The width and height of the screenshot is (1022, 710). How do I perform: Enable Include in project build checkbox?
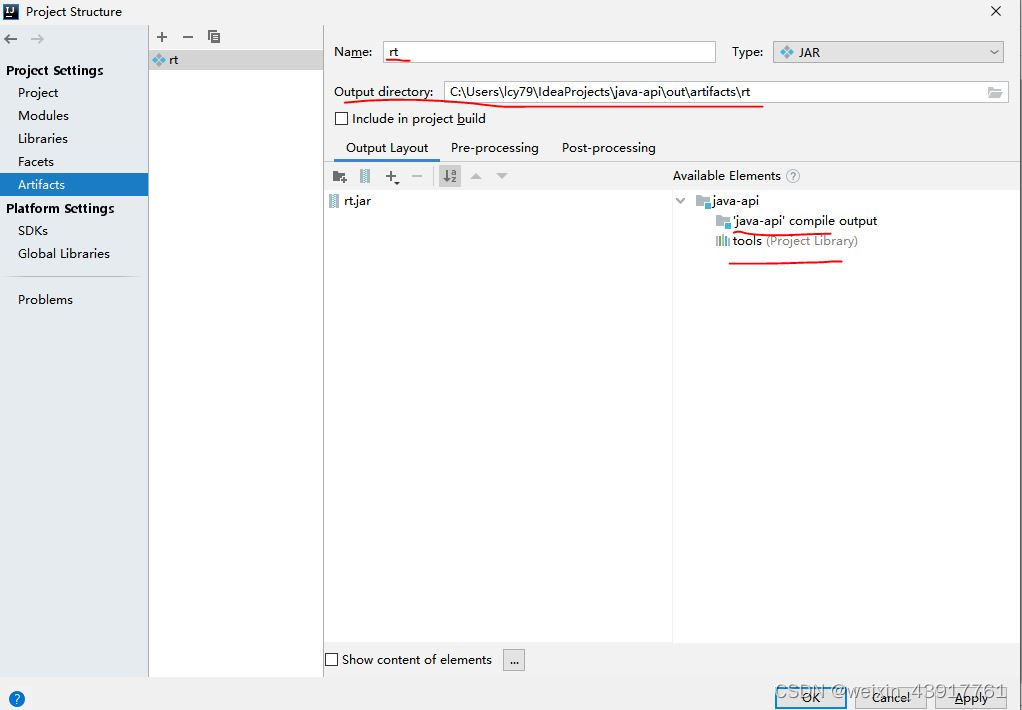pyautogui.click(x=341, y=119)
